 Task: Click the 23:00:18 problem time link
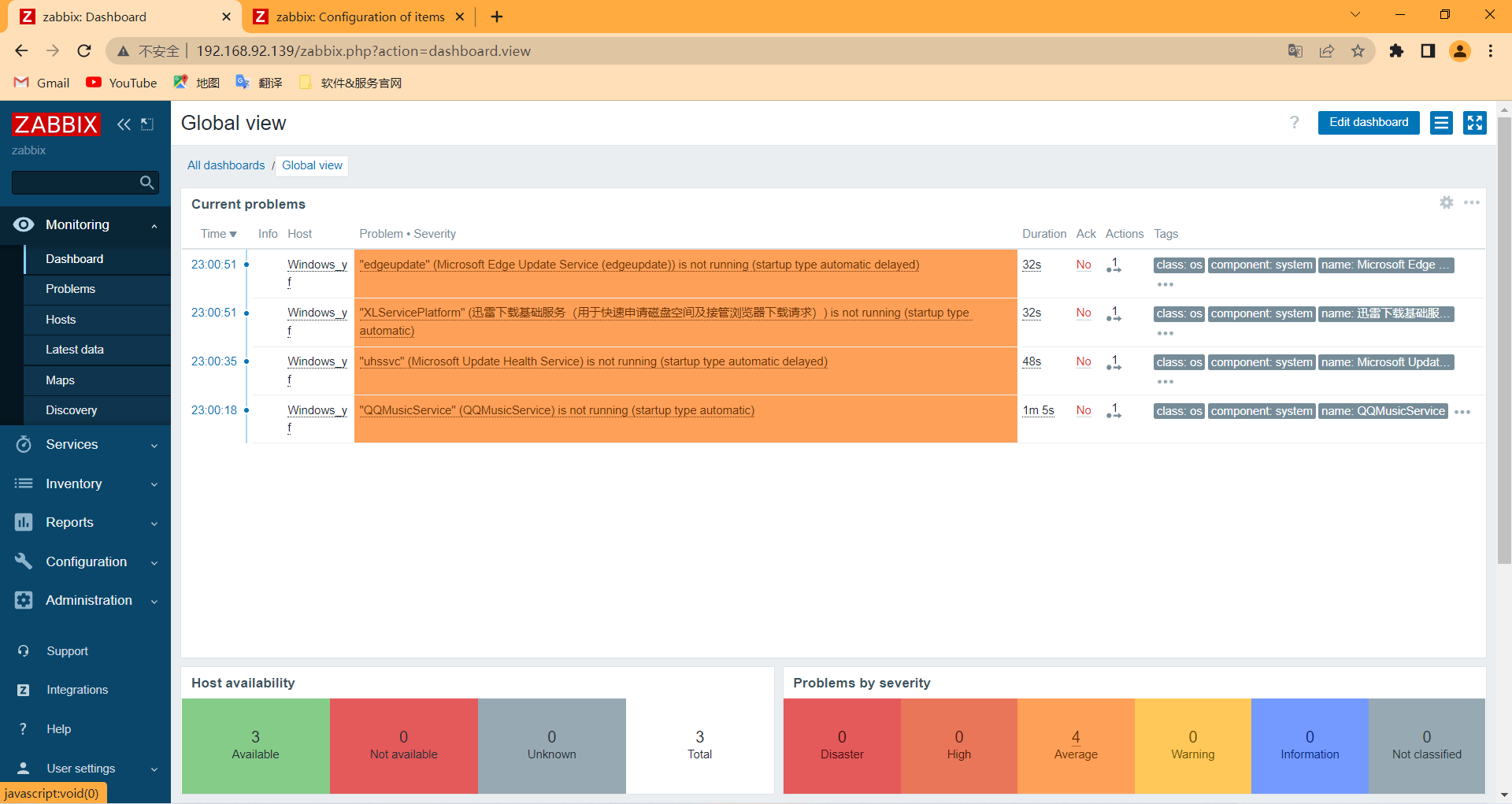pos(214,411)
